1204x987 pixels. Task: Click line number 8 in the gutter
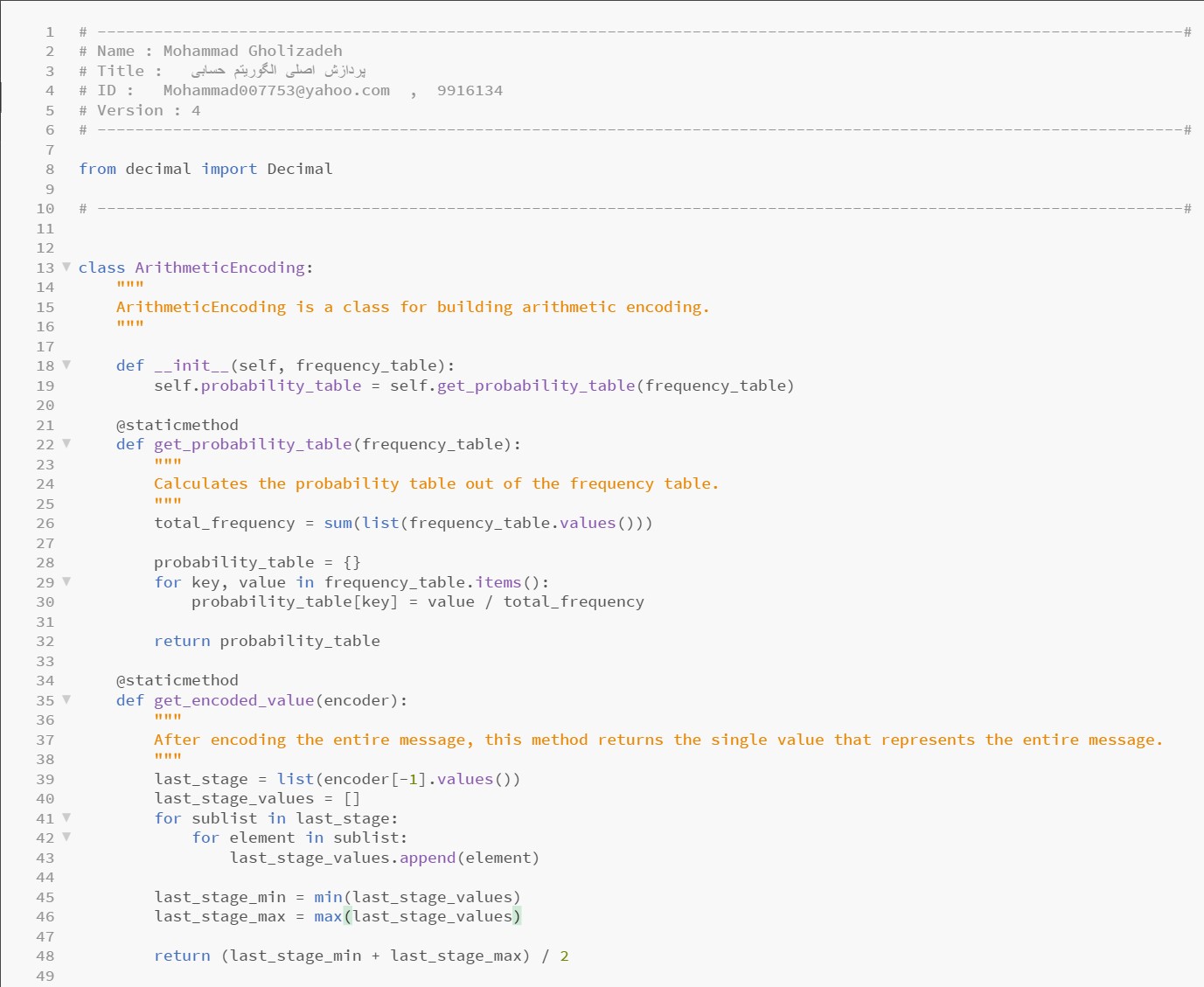coord(50,169)
